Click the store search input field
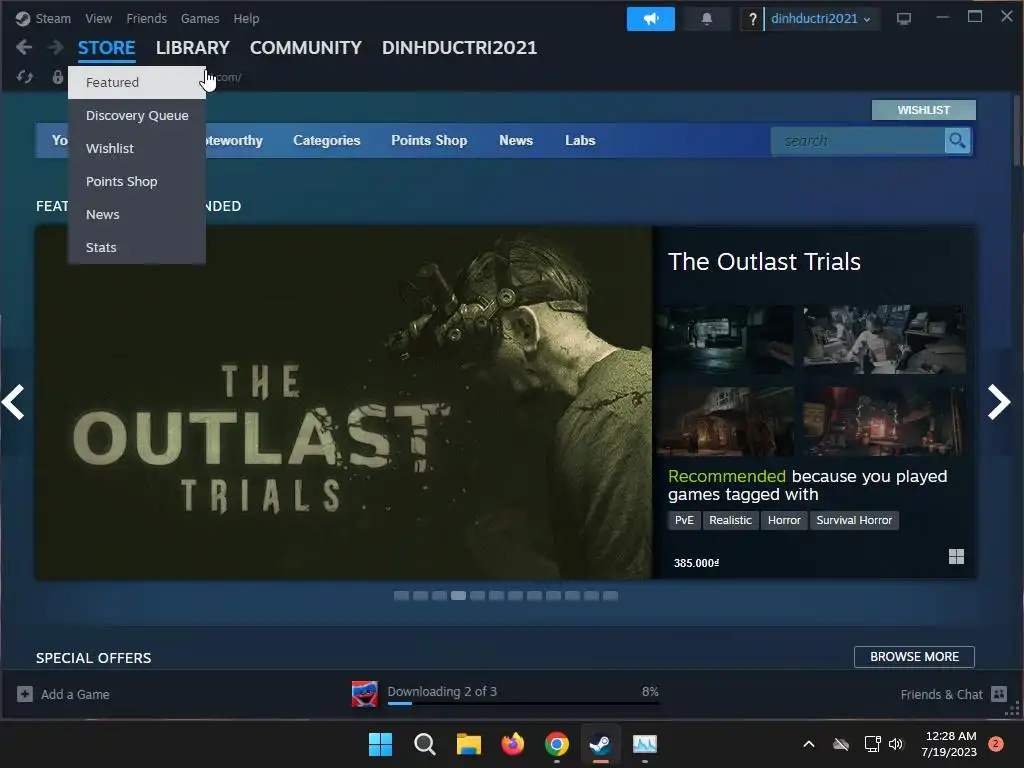The width and height of the screenshot is (1024, 768). (858, 140)
